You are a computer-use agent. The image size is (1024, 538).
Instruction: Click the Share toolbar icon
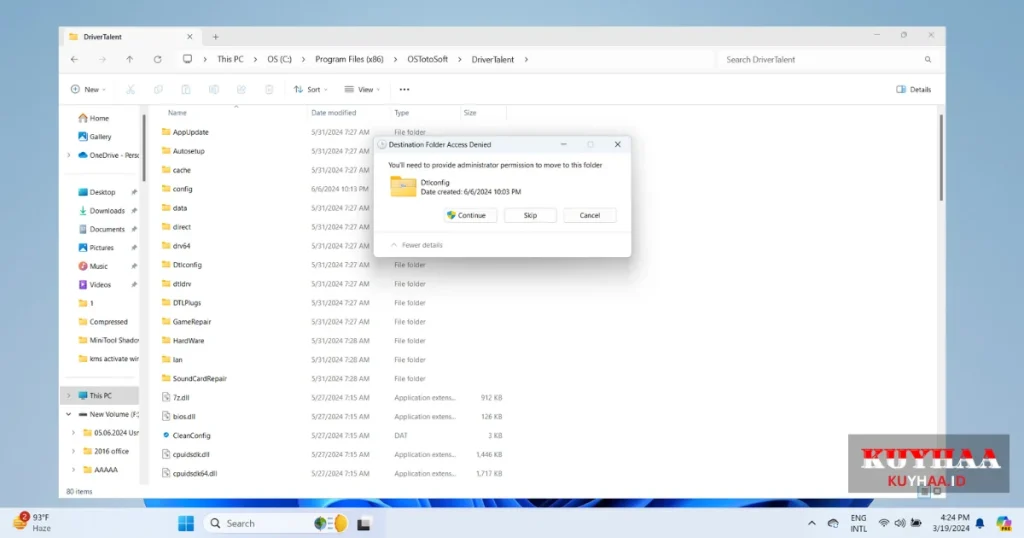[x=242, y=89]
